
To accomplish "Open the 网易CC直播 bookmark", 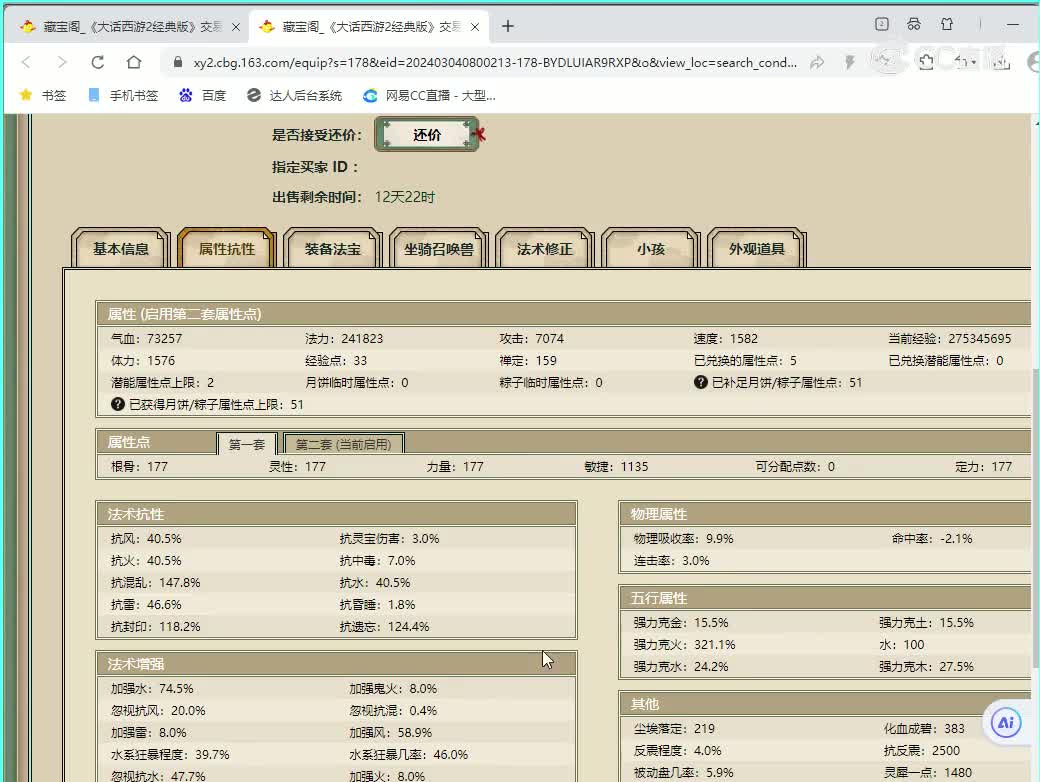I will 429,96.
